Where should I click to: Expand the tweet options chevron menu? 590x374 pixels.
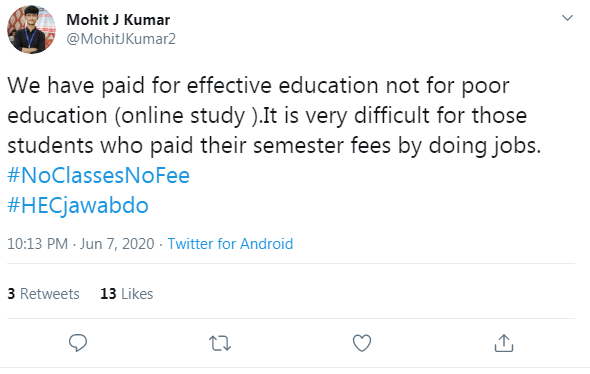click(567, 18)
